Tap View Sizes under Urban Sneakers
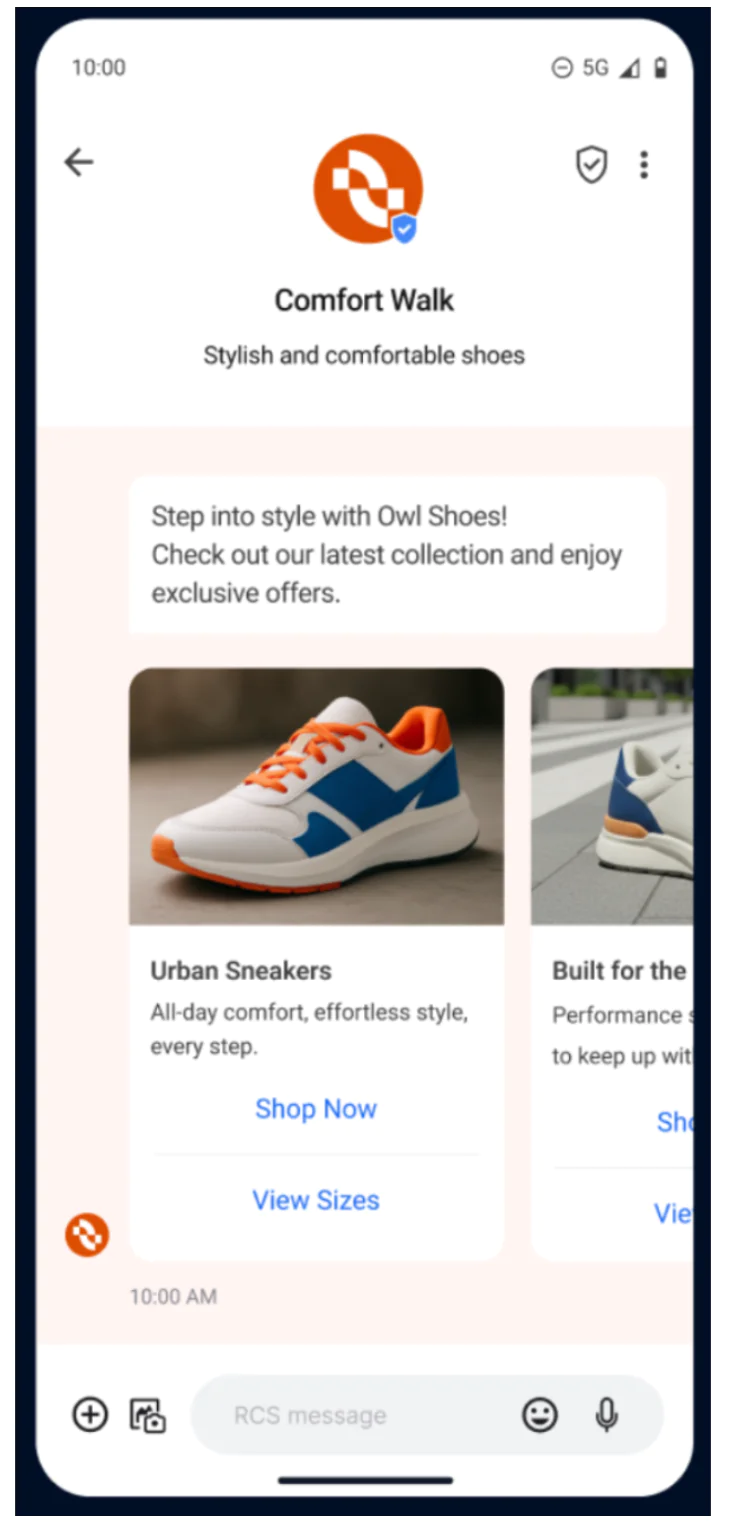This screenshot has width=732, height=1532. [x=316, y=1200]
